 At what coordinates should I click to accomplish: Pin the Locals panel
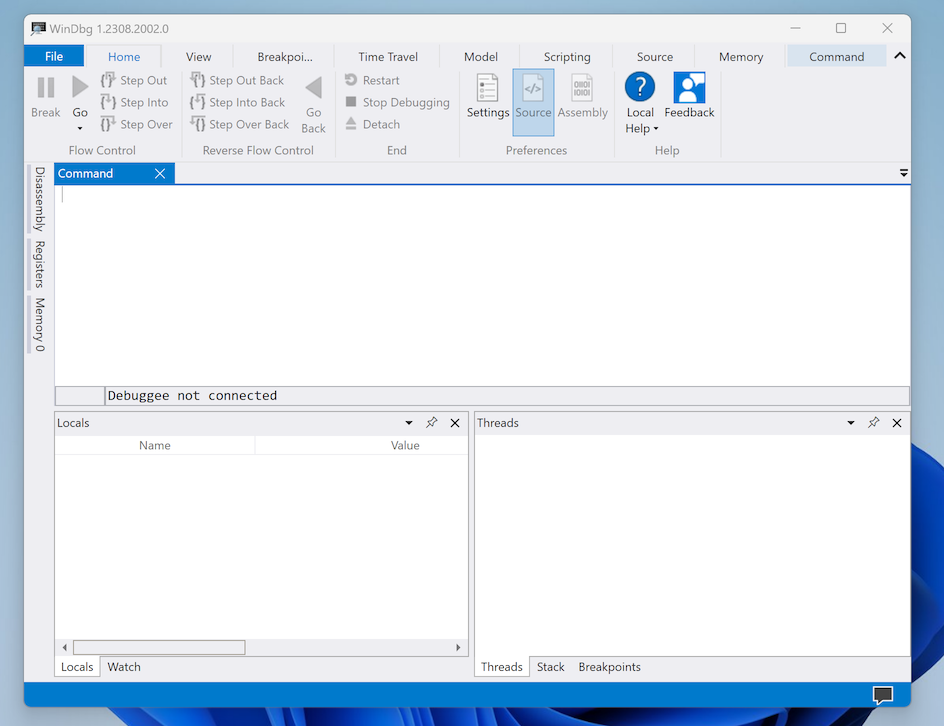tap(432, 423)
